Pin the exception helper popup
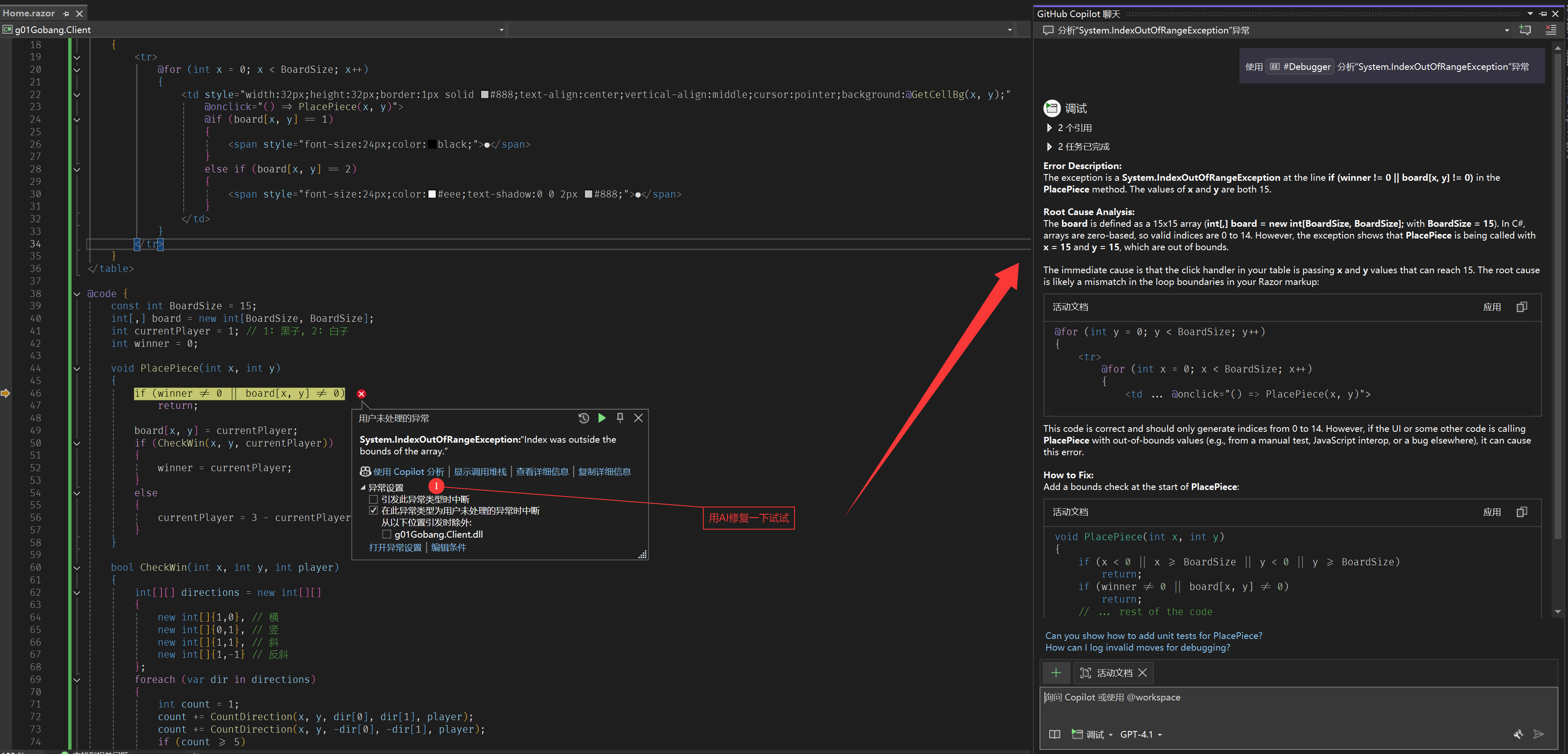Image resolution: width=1568 pixels, height=754 pixels. [620, 418]
